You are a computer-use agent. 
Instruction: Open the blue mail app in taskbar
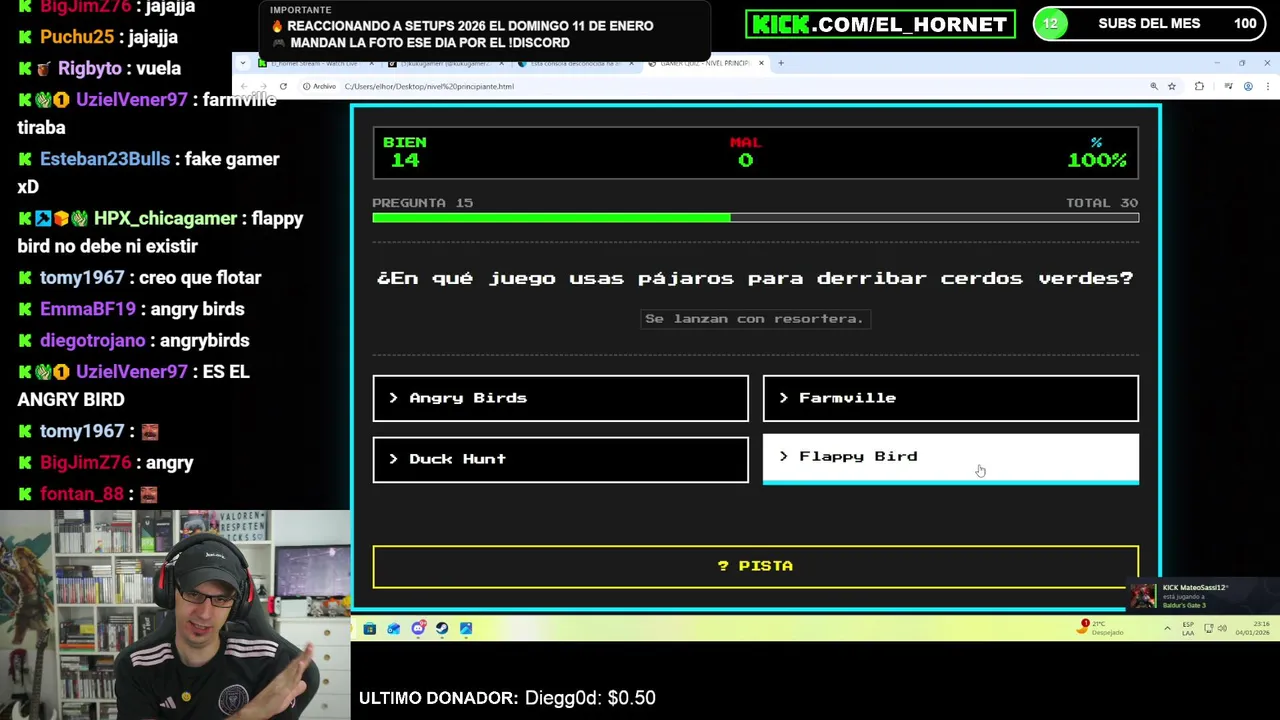coord(393,628)
